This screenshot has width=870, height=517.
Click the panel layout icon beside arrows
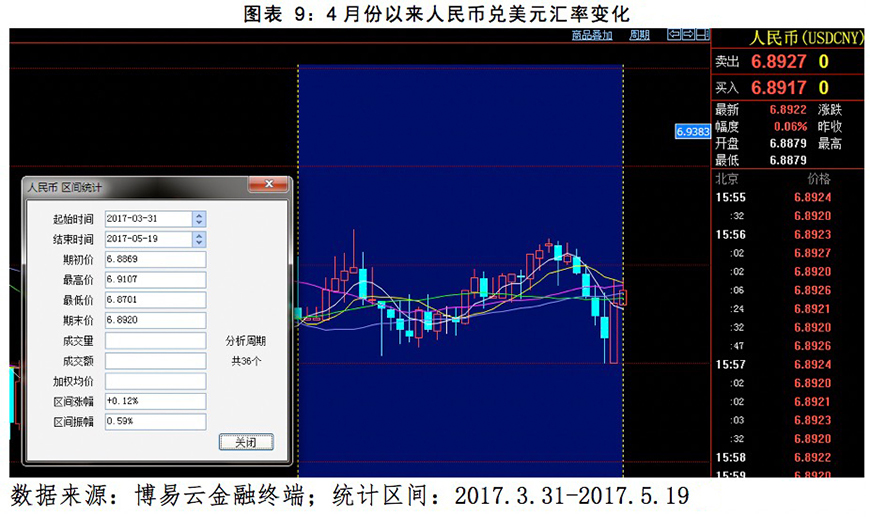(702, 35)
